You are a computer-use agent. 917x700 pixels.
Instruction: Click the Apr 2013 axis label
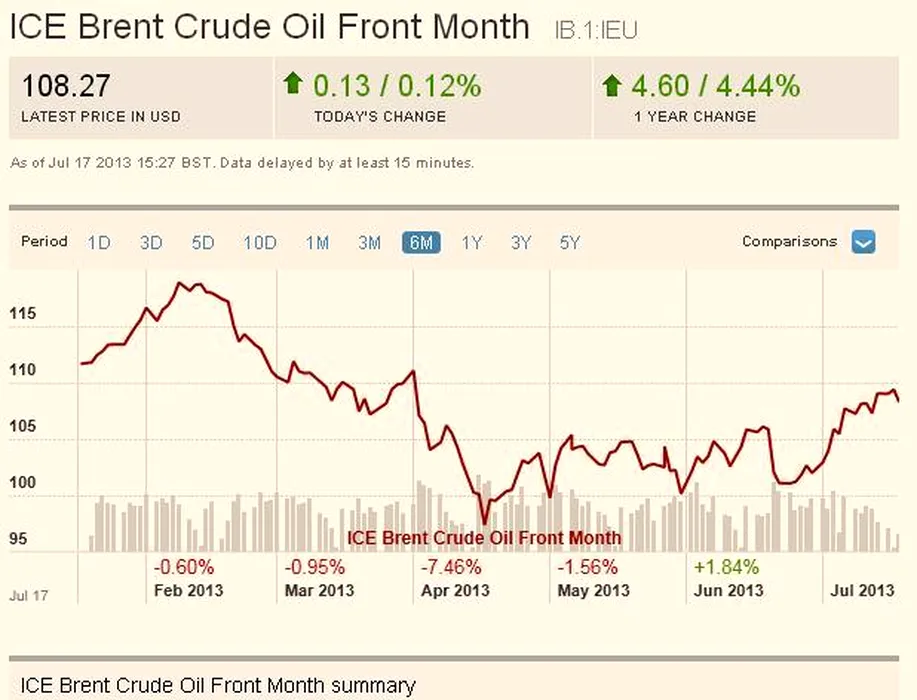pyautogui.click(x=456, y=590)
